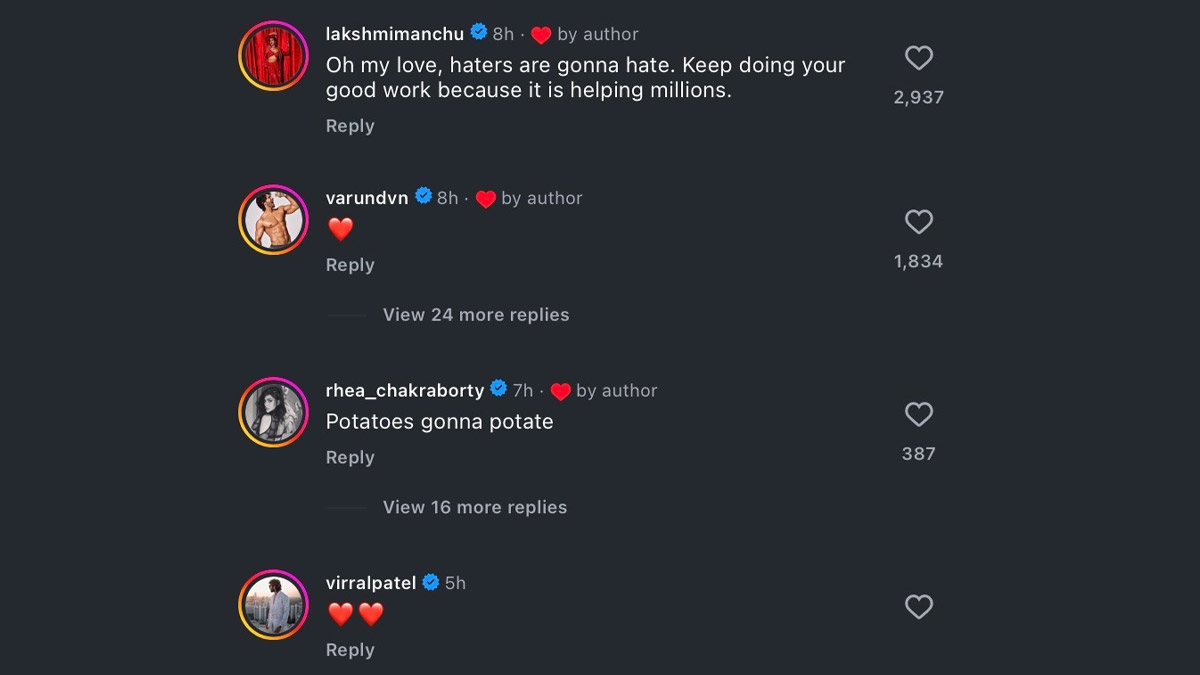Reply to rhea_chakraborty's comment
The width and height of the screenshot is (1200, 675).
click(x=350, y=457)
